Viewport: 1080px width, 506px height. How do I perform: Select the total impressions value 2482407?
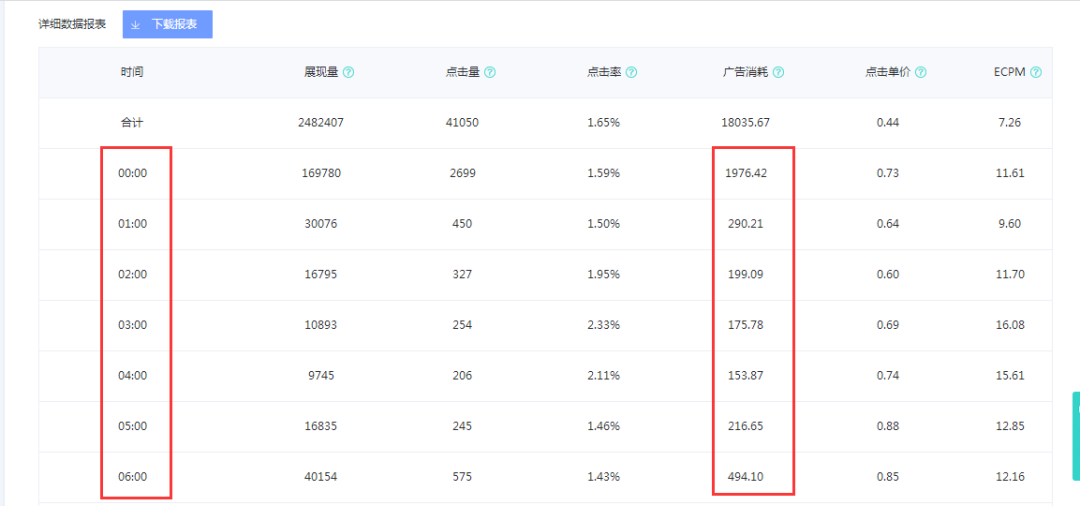click(320, 123)
